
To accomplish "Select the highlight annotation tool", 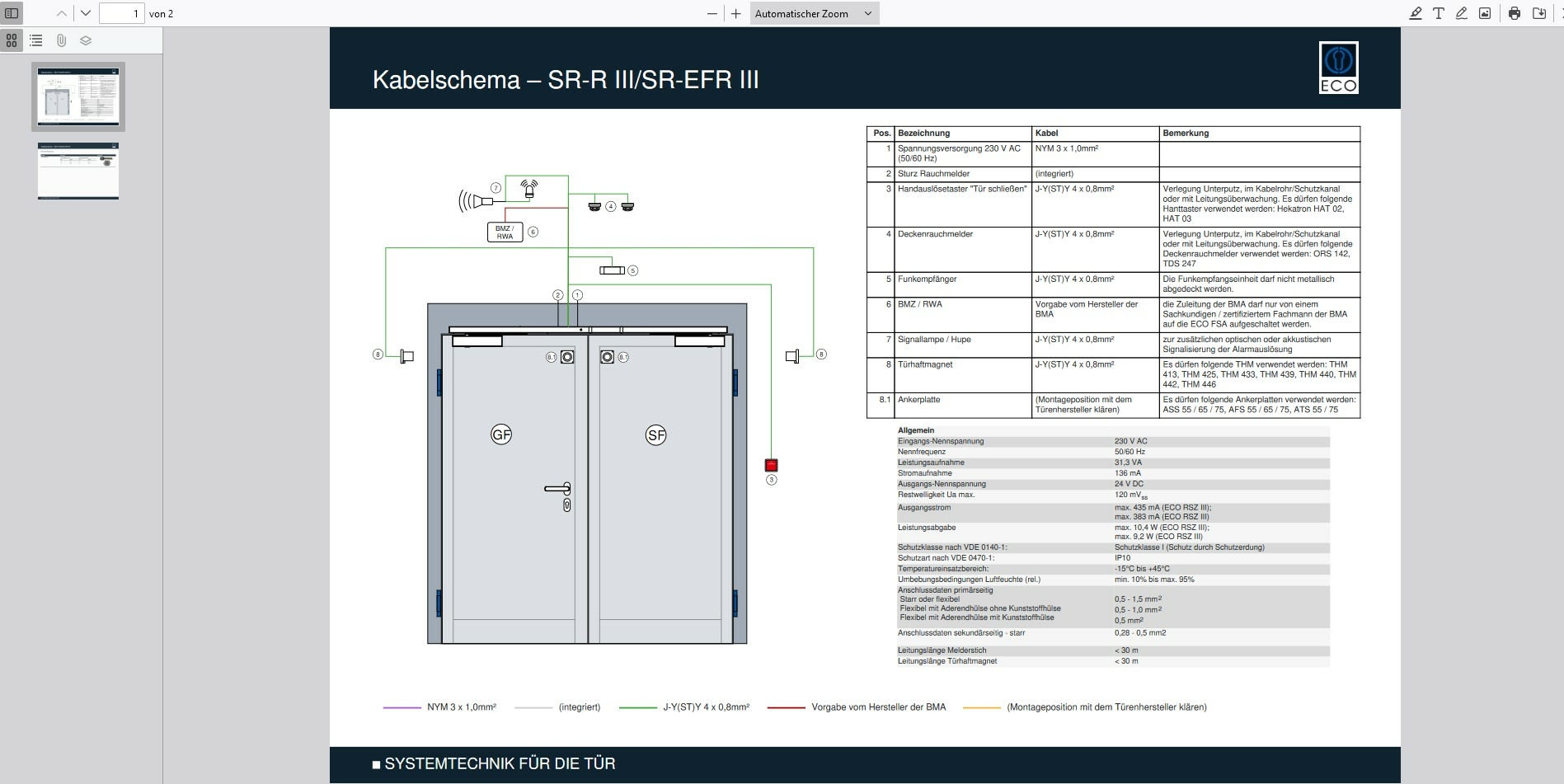I will 1416,13.
